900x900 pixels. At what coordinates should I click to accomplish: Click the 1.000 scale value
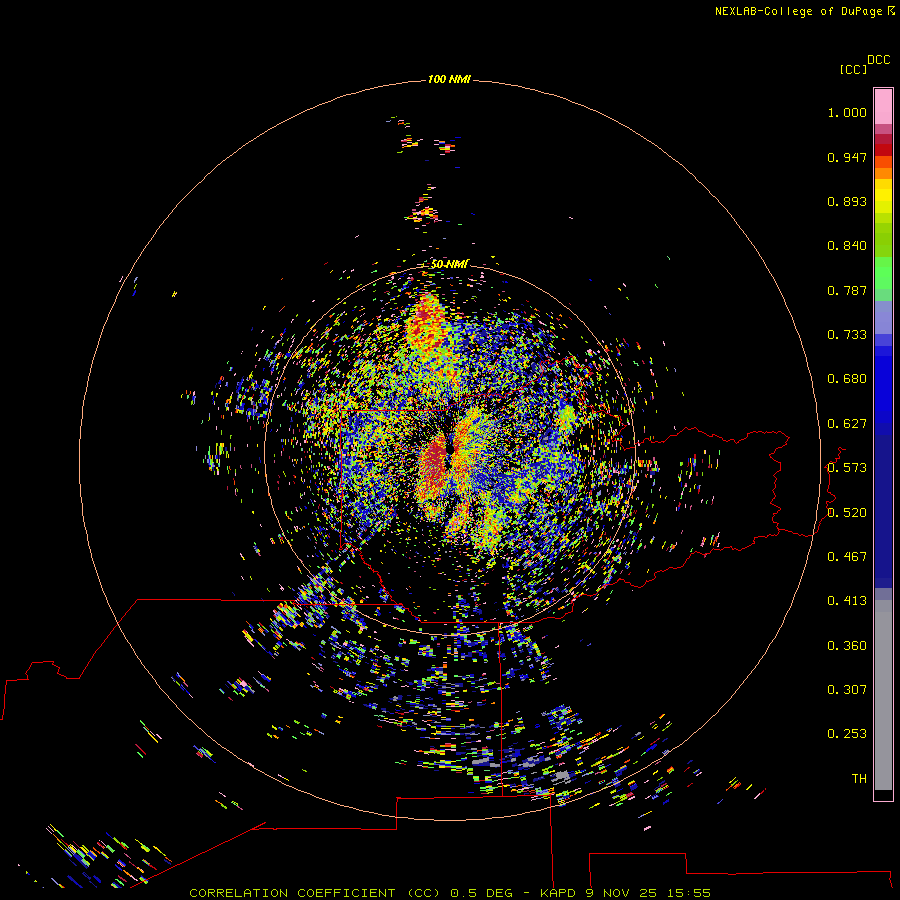(x=847, y=112)
